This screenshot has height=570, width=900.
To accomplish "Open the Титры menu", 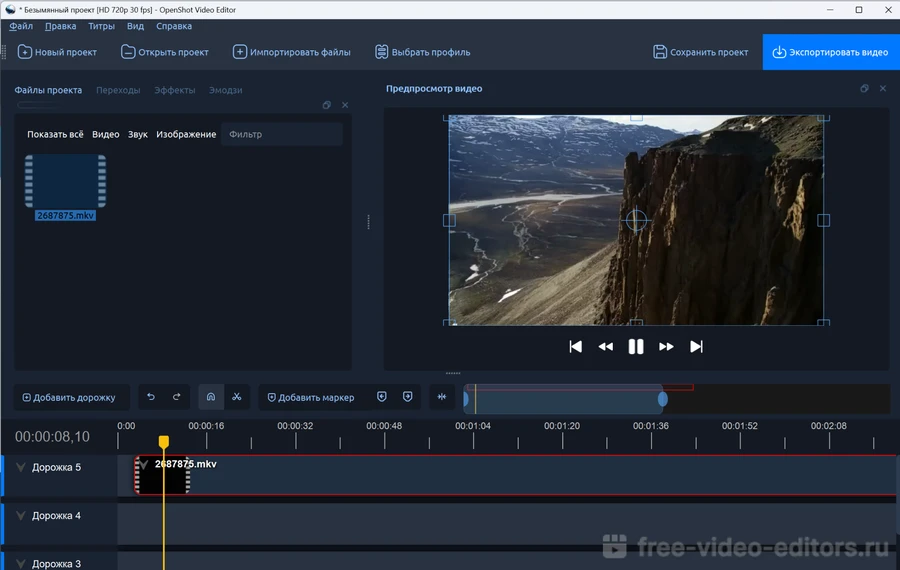I will (101, 26).
